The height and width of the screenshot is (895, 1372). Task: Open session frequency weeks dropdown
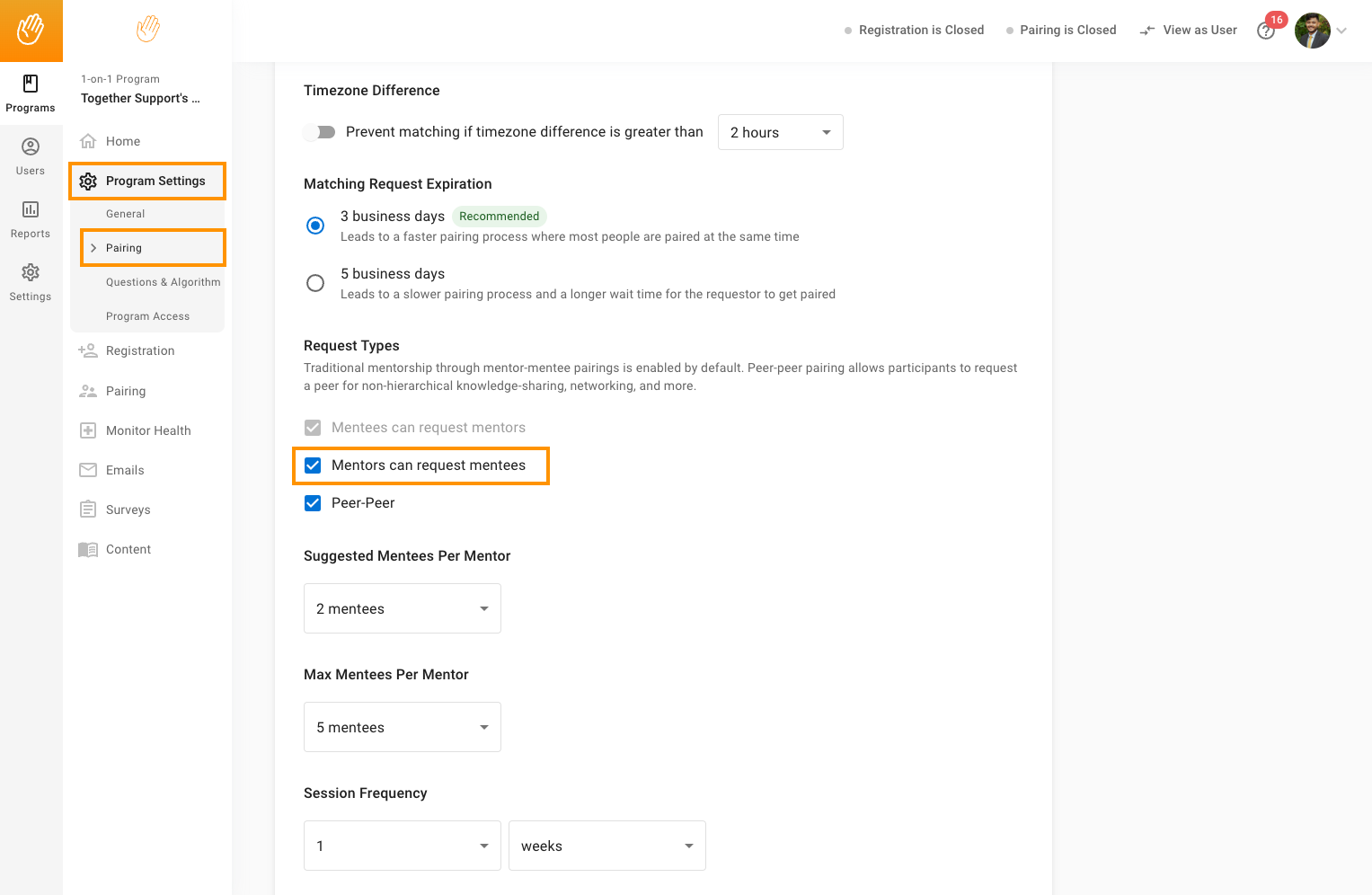(x=607, y=846)
